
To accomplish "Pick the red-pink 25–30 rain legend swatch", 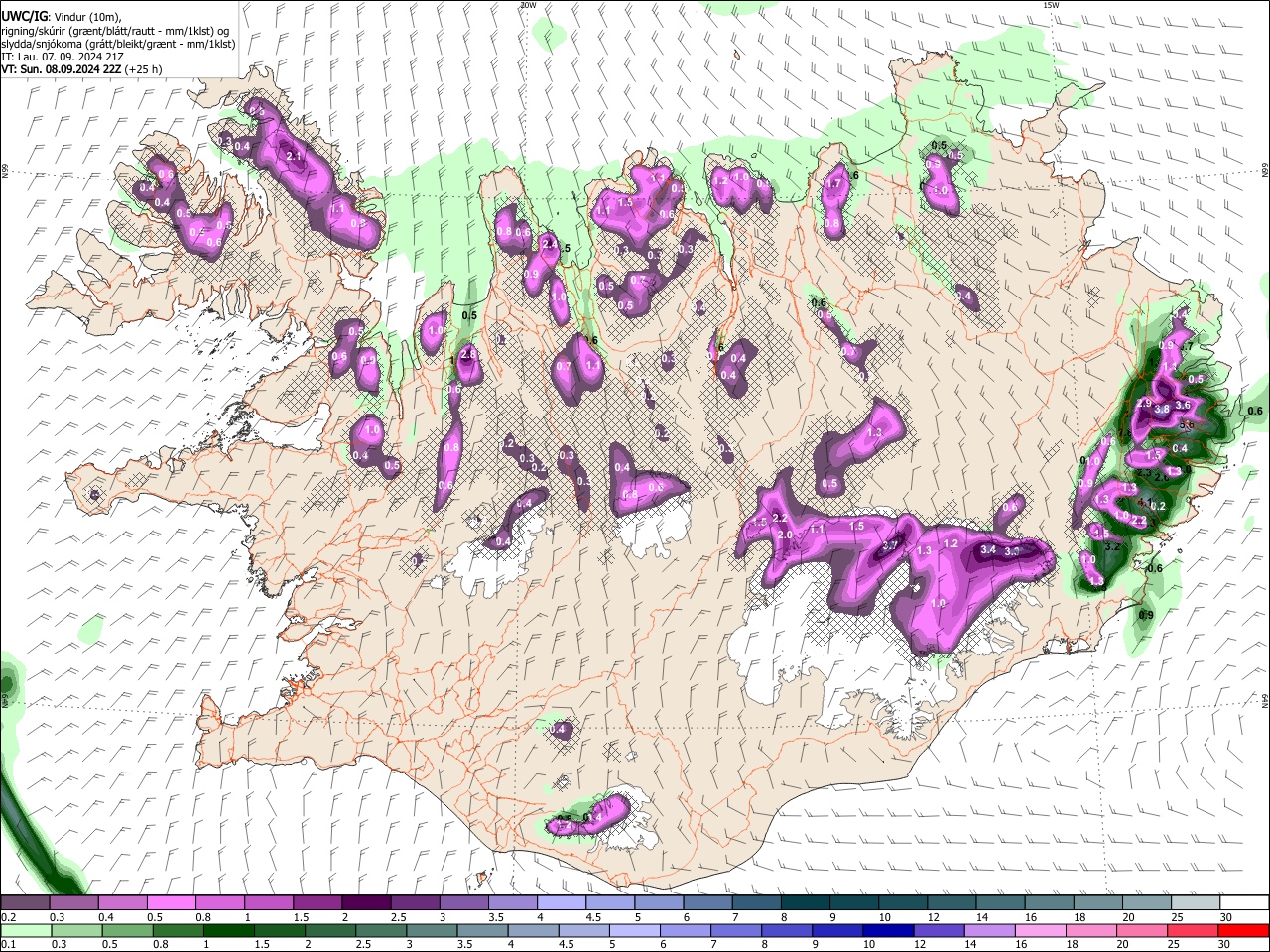I will 1194,930.
